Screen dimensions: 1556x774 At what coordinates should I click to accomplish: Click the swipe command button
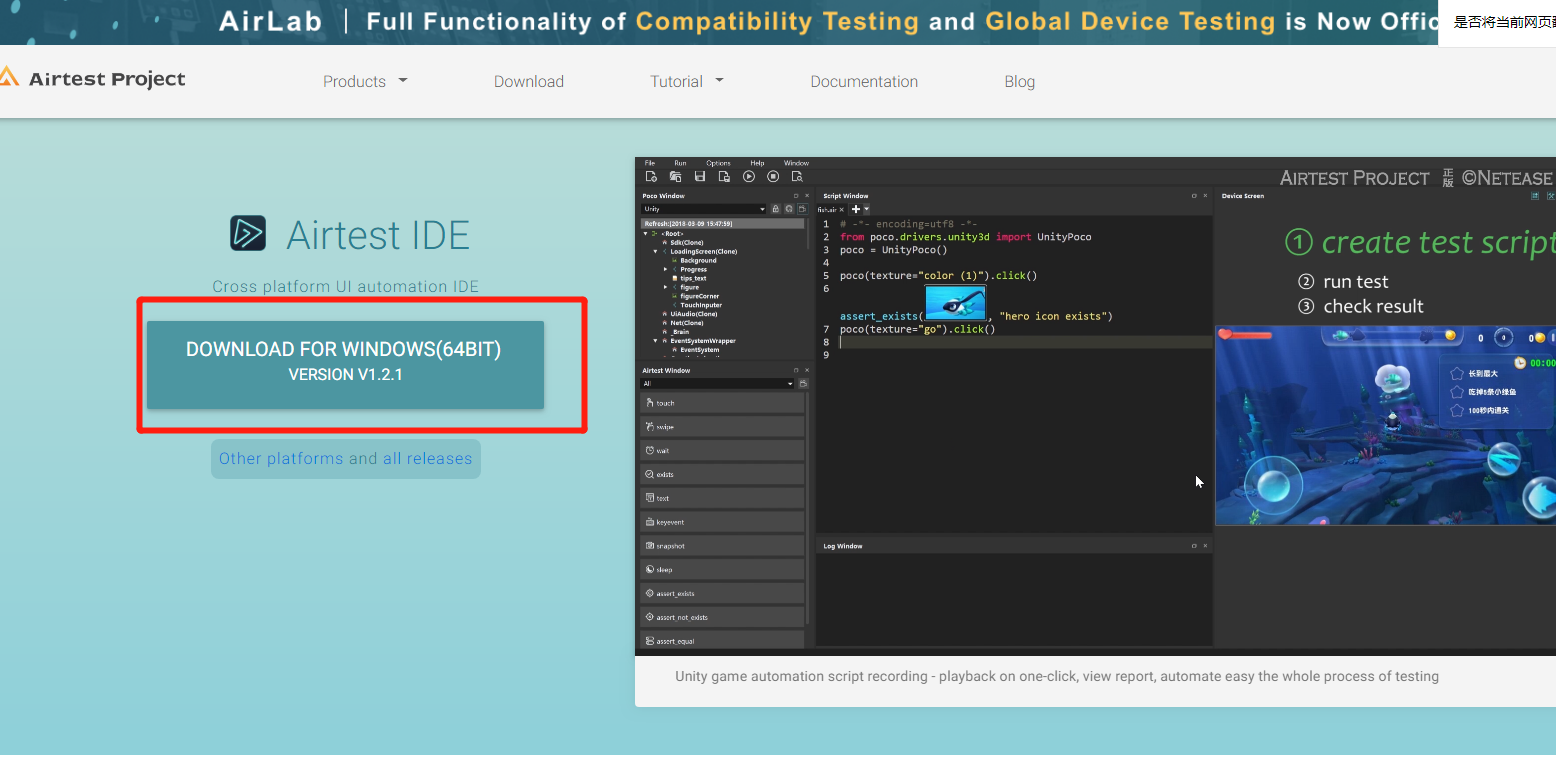tap(722, 427)
